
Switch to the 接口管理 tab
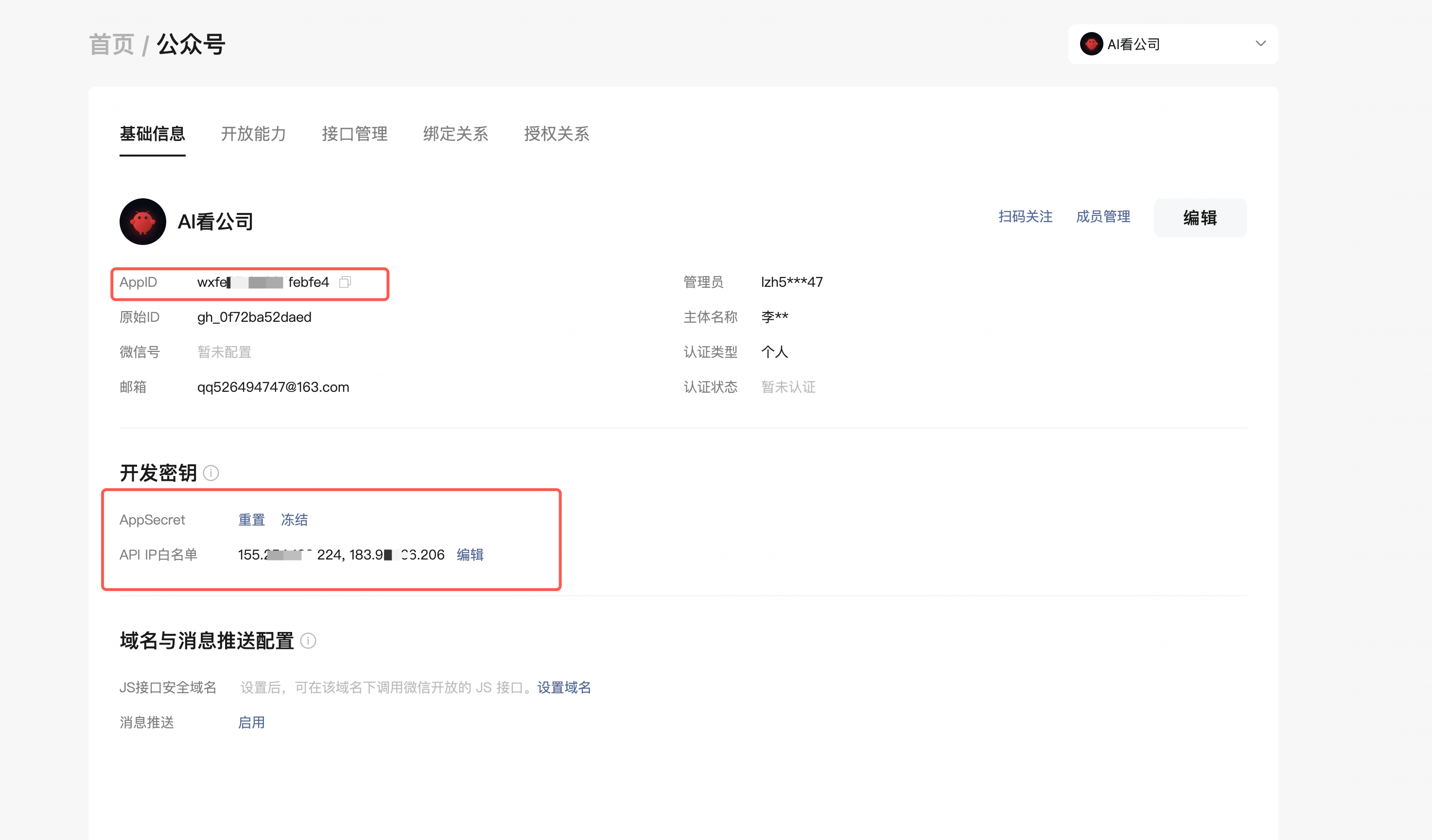(354, 134)
